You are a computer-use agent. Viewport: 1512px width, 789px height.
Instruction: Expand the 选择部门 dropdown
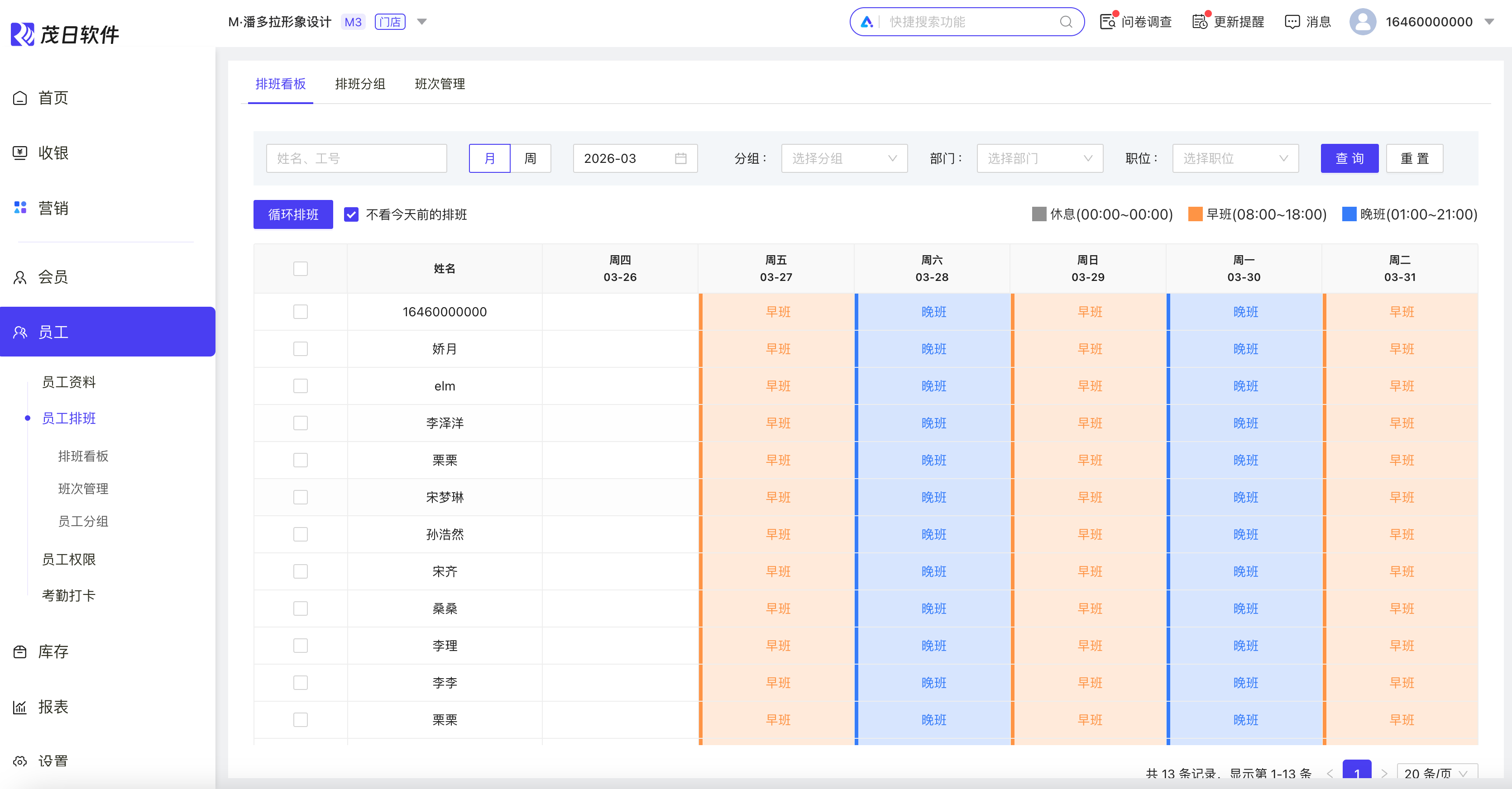tap(1039, 158)
